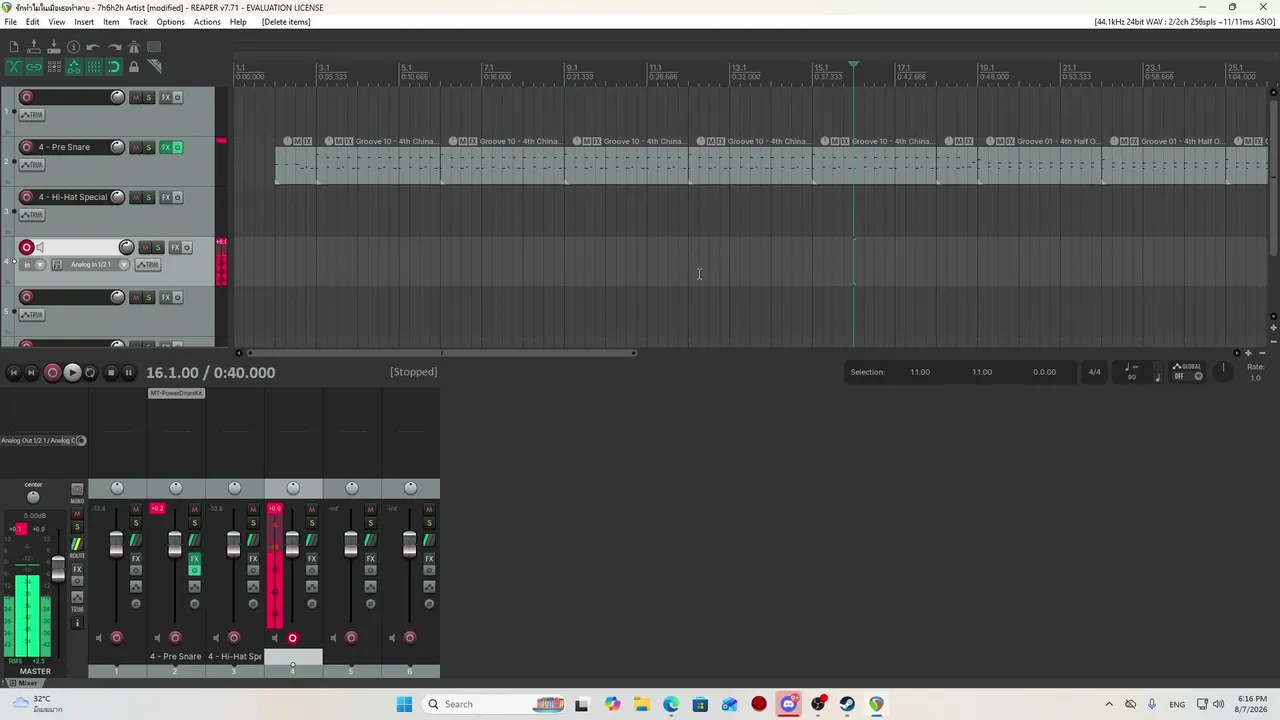Open the ENG language indicator in the tray
This screenshot has height=720, width=1280.
(1177, 704)
